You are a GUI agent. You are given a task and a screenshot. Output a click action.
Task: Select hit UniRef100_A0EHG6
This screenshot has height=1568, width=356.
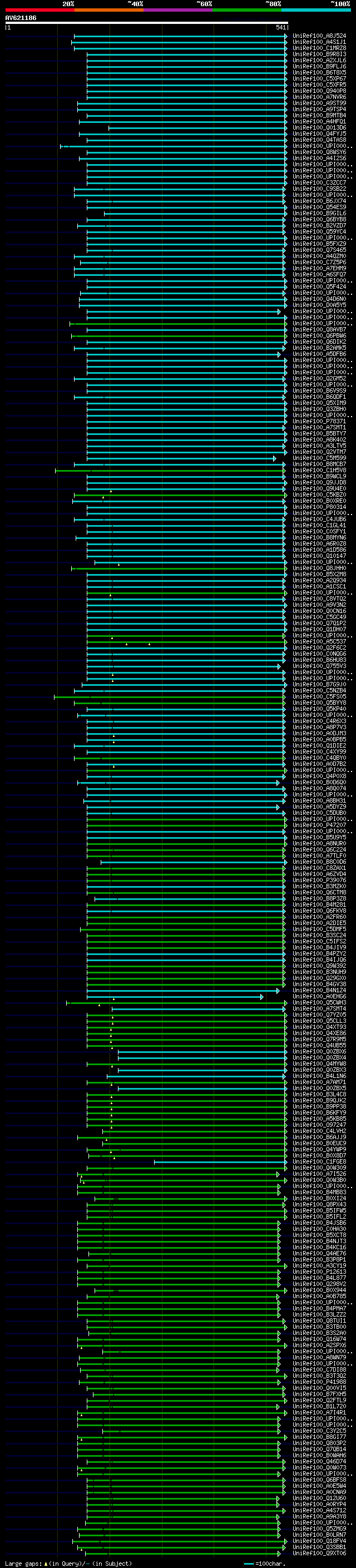(x=319, y=996)
